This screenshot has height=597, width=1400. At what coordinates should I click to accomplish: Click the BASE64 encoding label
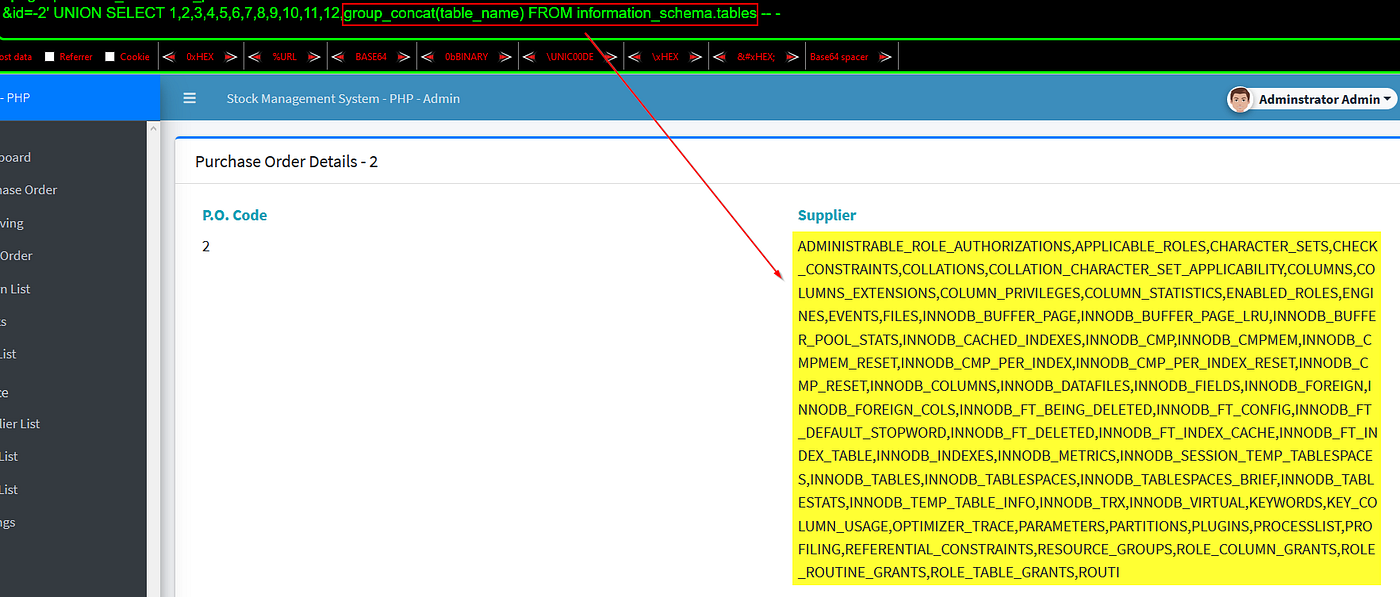point(370,57)
